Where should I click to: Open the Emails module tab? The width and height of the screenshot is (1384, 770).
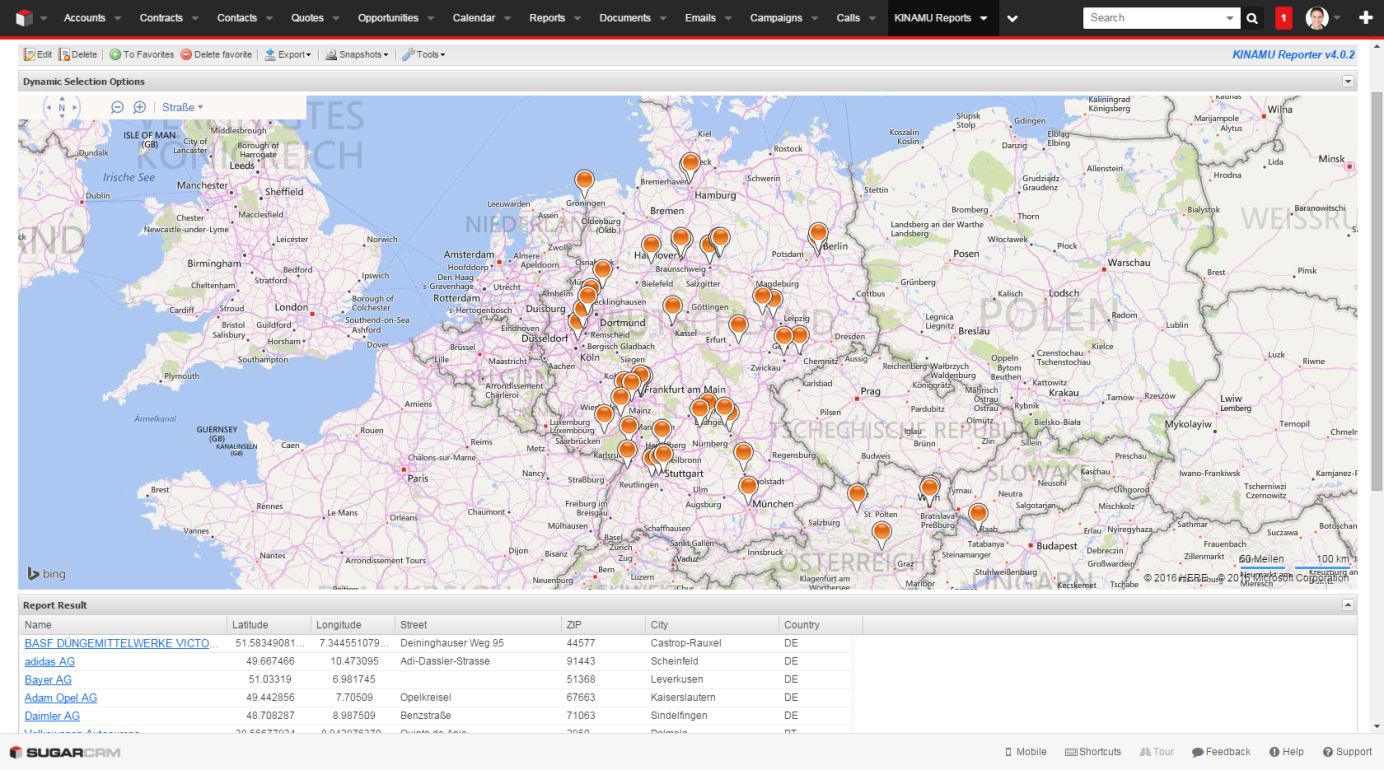(700, 18)
